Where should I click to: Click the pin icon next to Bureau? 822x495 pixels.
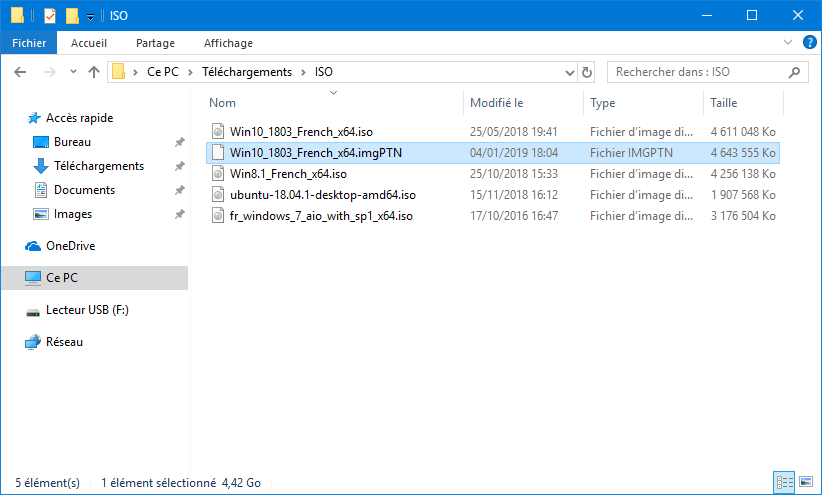coord(179,142)
